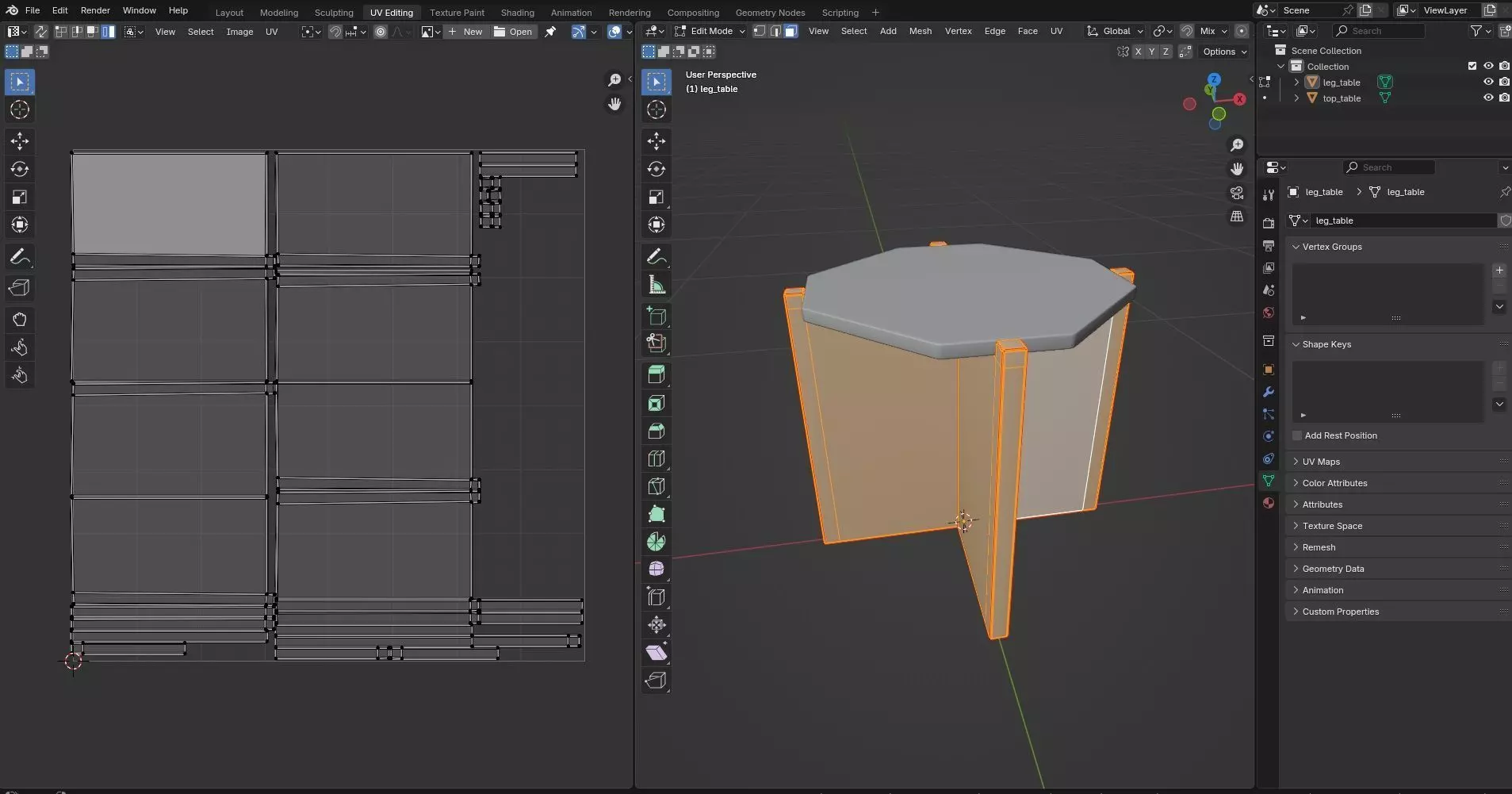Select the Loop Cut tool
Screen dimensions: 1512x794
point(656,458)
